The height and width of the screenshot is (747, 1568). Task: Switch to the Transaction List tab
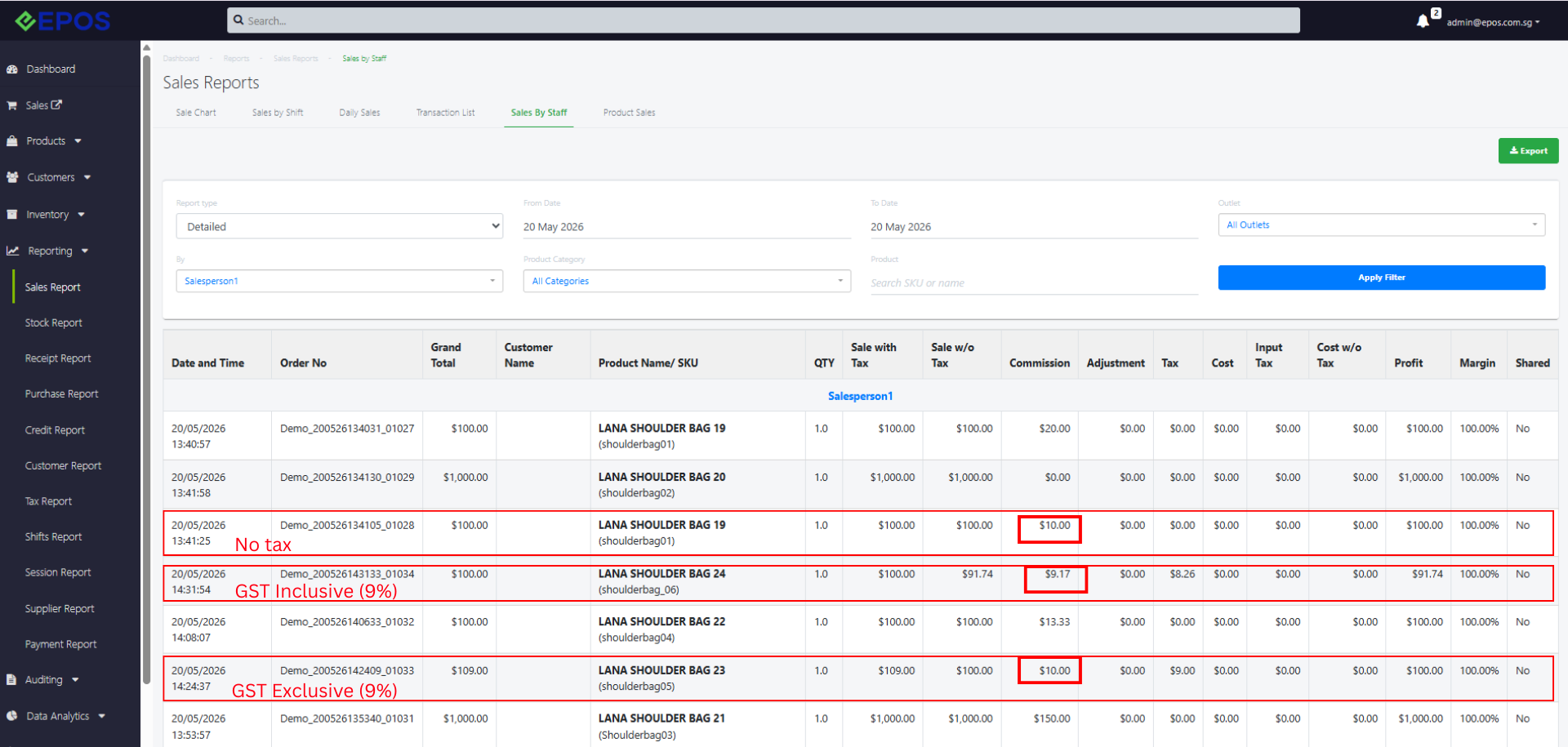[445, 113]
